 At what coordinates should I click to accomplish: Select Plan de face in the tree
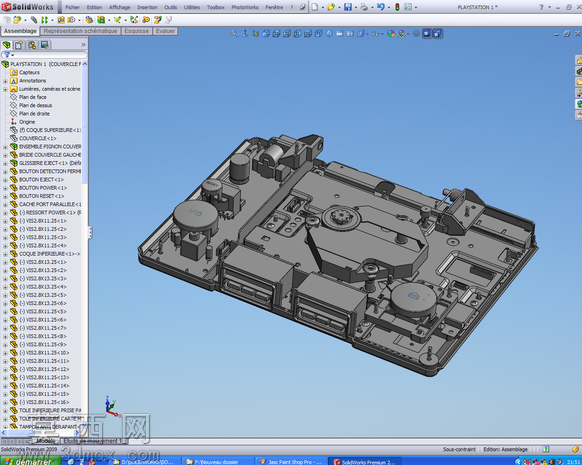click(x=33, y=97)
